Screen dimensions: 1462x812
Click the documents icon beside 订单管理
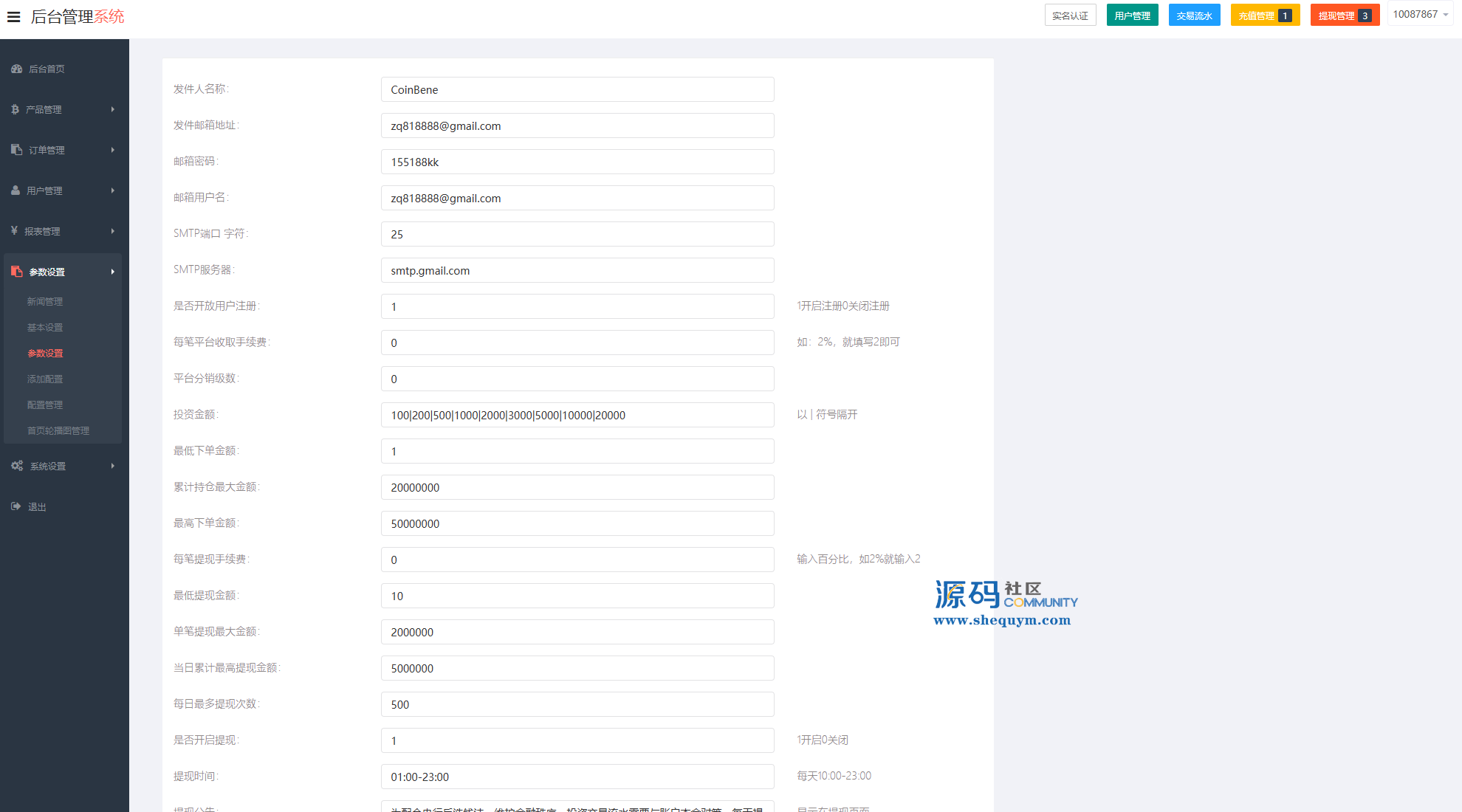coord(16,150)
